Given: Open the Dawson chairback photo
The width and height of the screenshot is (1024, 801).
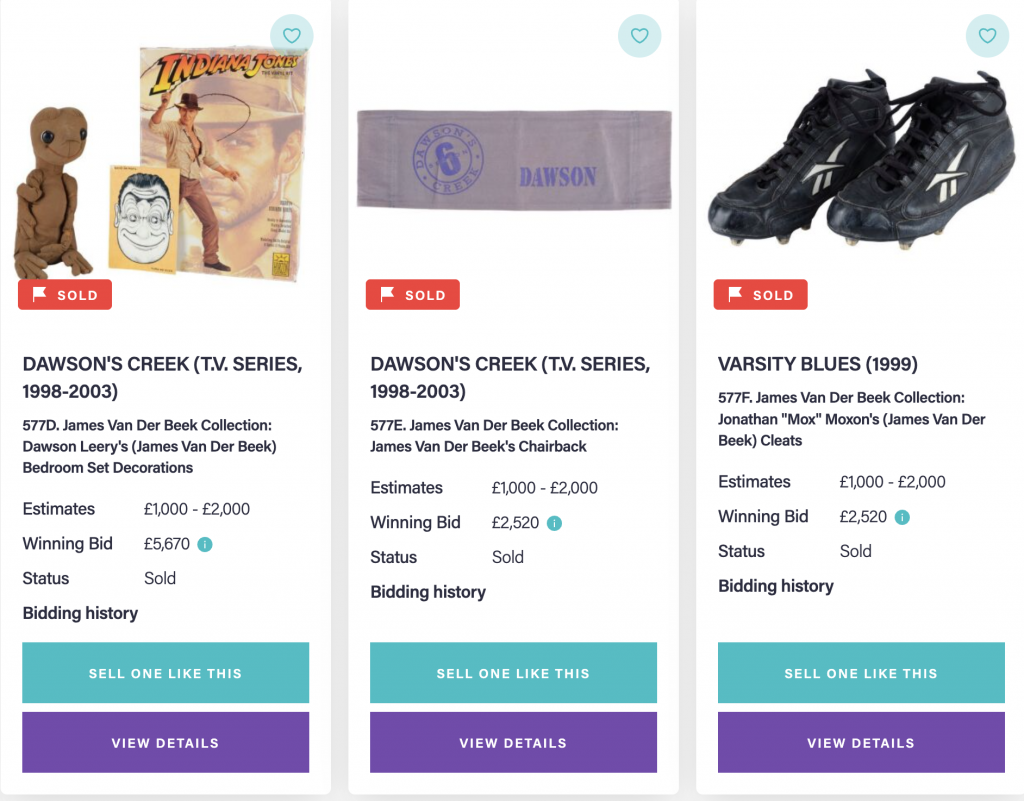Looking at the screenshot, I should point(513,160).
